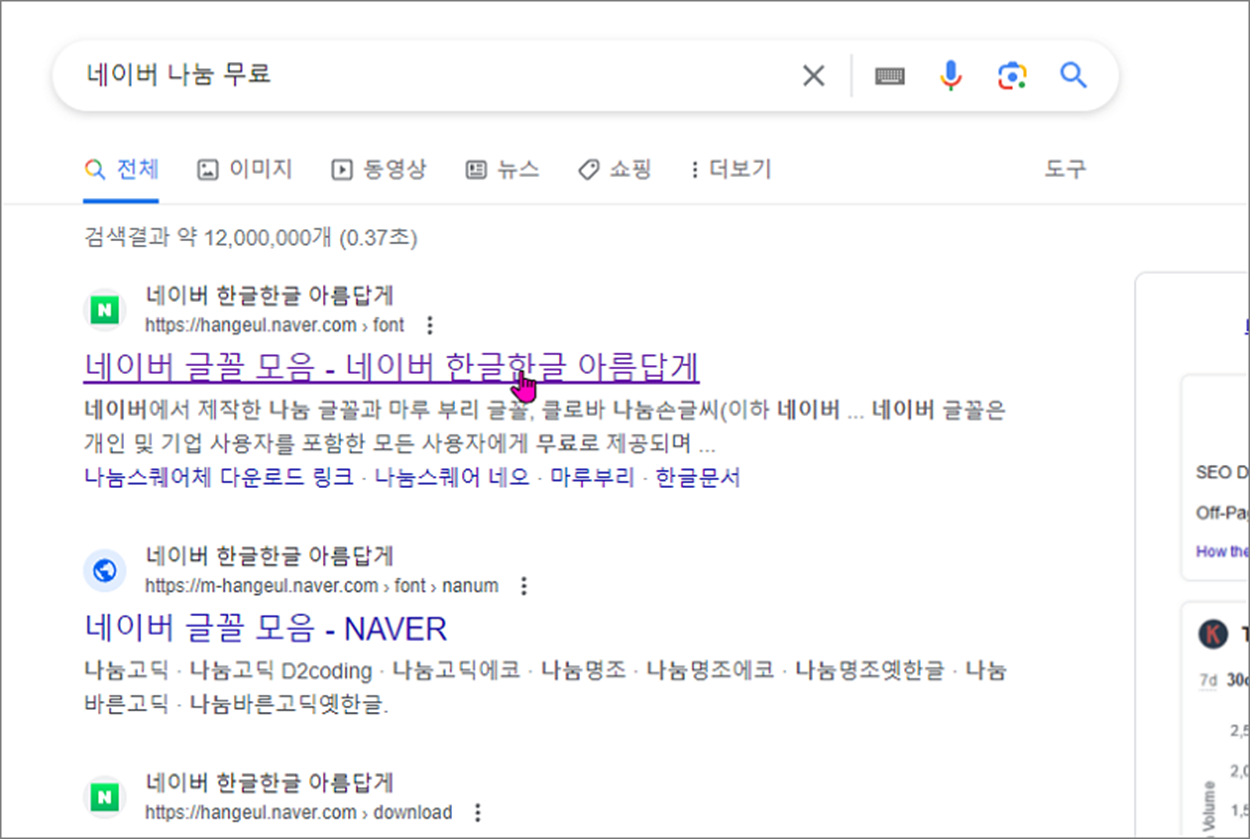Open the 나눔스퀘어체 다운로드 링크 sitelink

(219, 477)
